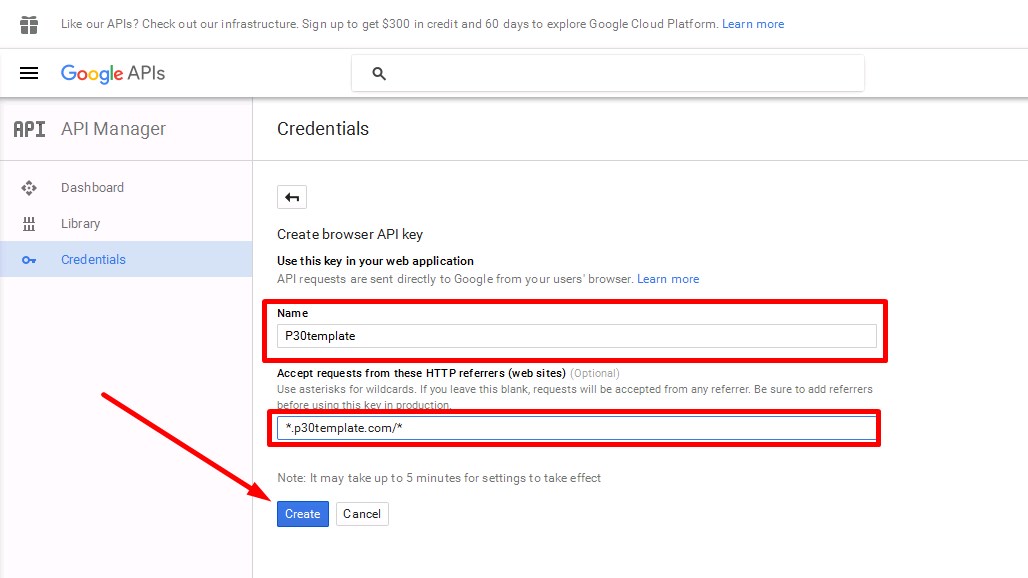Focus the Name input field
Viewport: 1028px width, 578px height.
[x=576, y=336]
